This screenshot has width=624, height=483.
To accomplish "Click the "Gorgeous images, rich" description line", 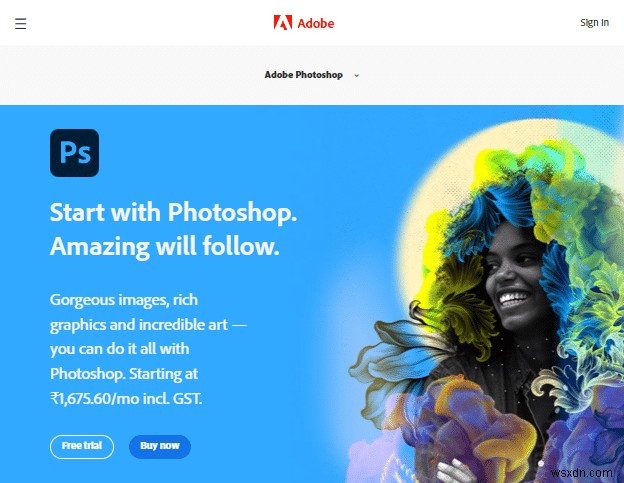I will point(124,300).
